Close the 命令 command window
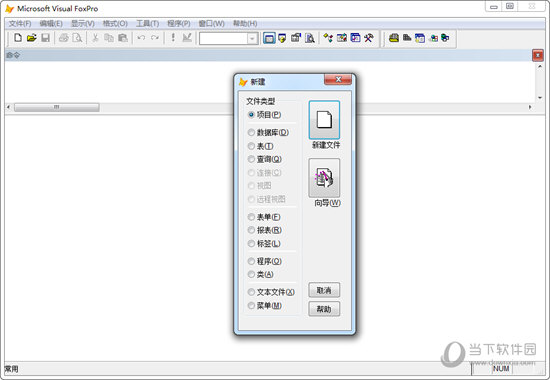Viewport: 550px width, 380px height. [538, 55]
